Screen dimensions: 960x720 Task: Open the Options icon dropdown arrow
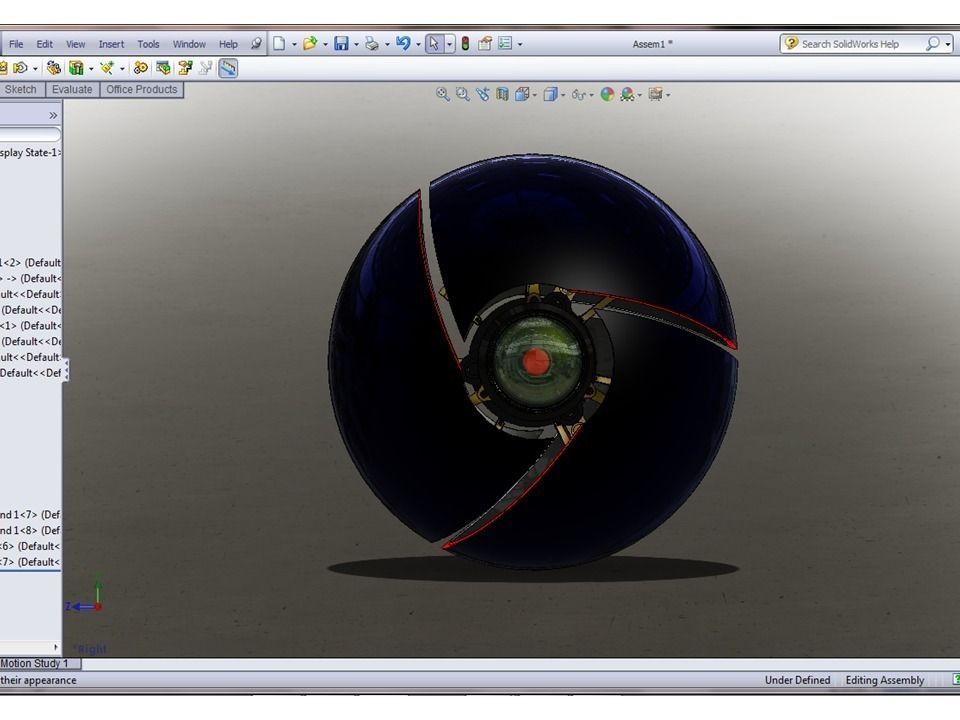(x=520, y=44)
